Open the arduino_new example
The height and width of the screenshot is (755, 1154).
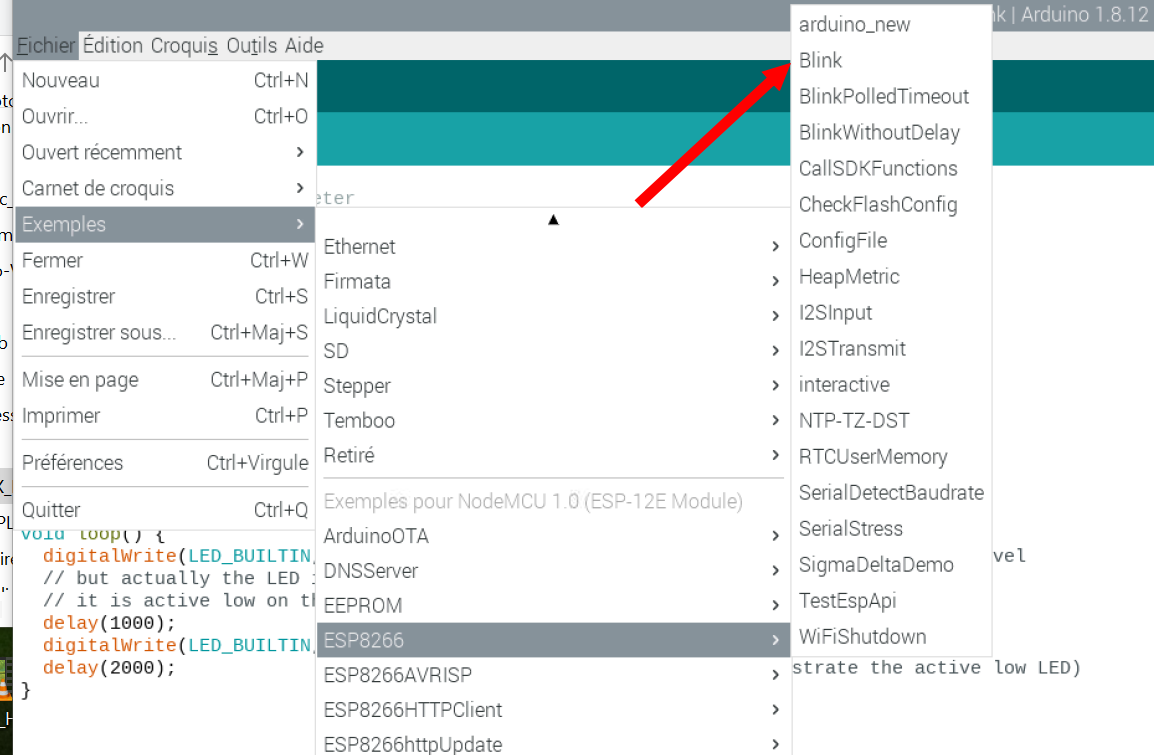pyautogui.click(x=891, y=24)
